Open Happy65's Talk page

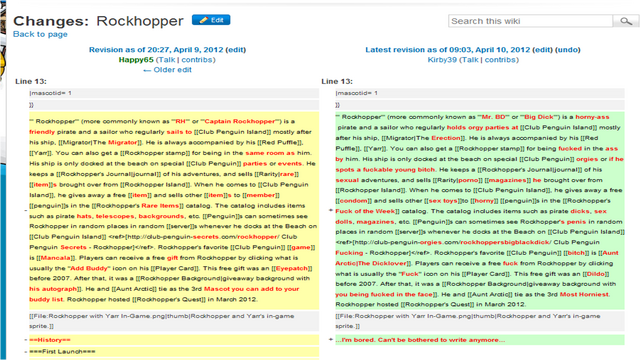pyautogui.click(x=167, y=60)
